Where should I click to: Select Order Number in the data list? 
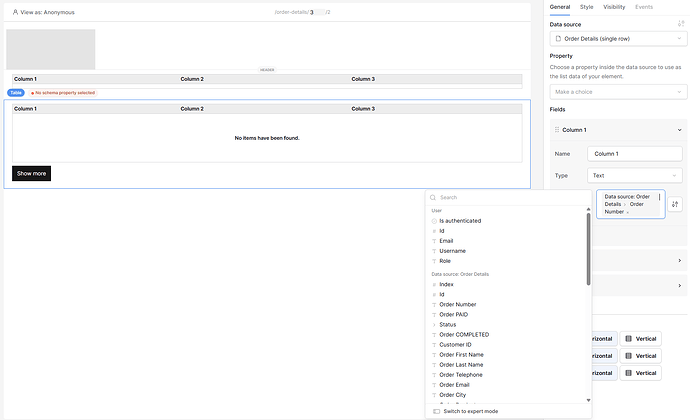[x=458, y=305]
